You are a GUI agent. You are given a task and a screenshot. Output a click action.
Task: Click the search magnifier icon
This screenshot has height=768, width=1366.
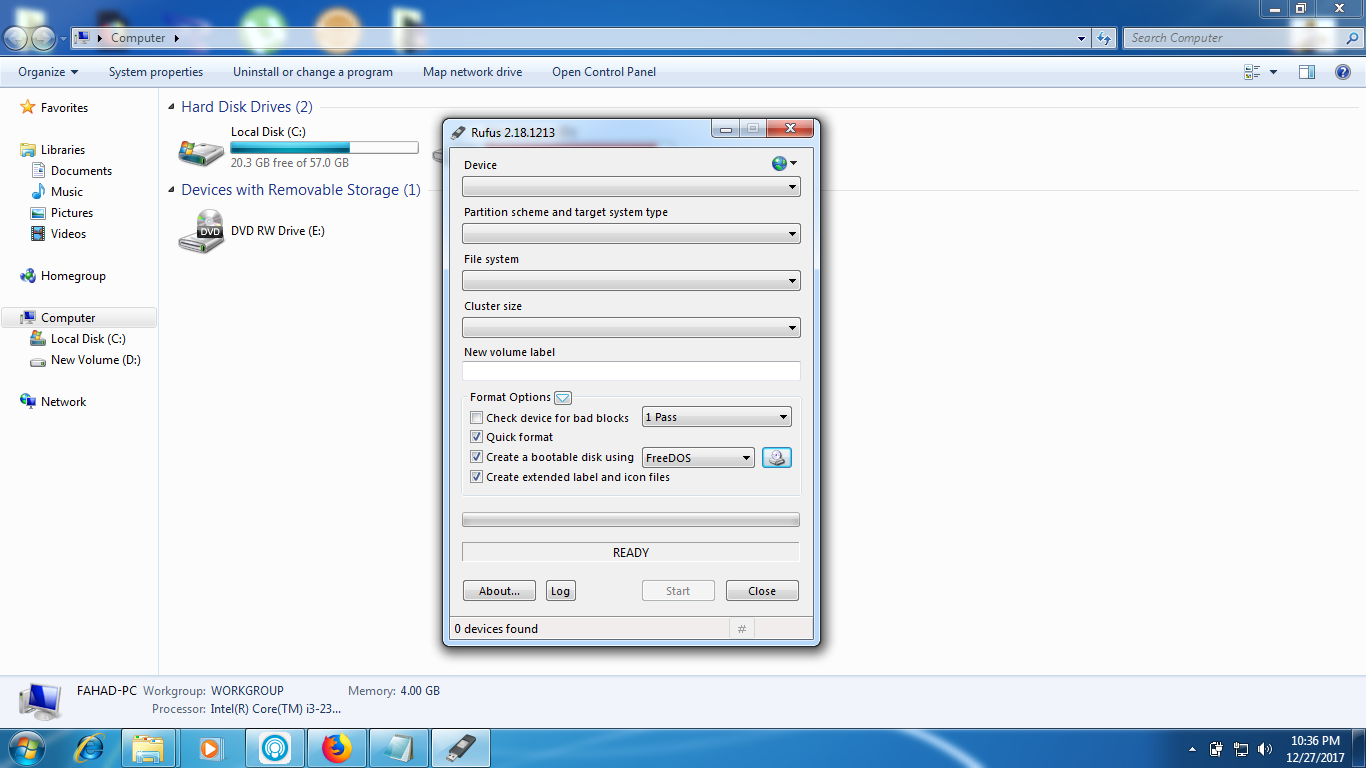click(1352, 38)
